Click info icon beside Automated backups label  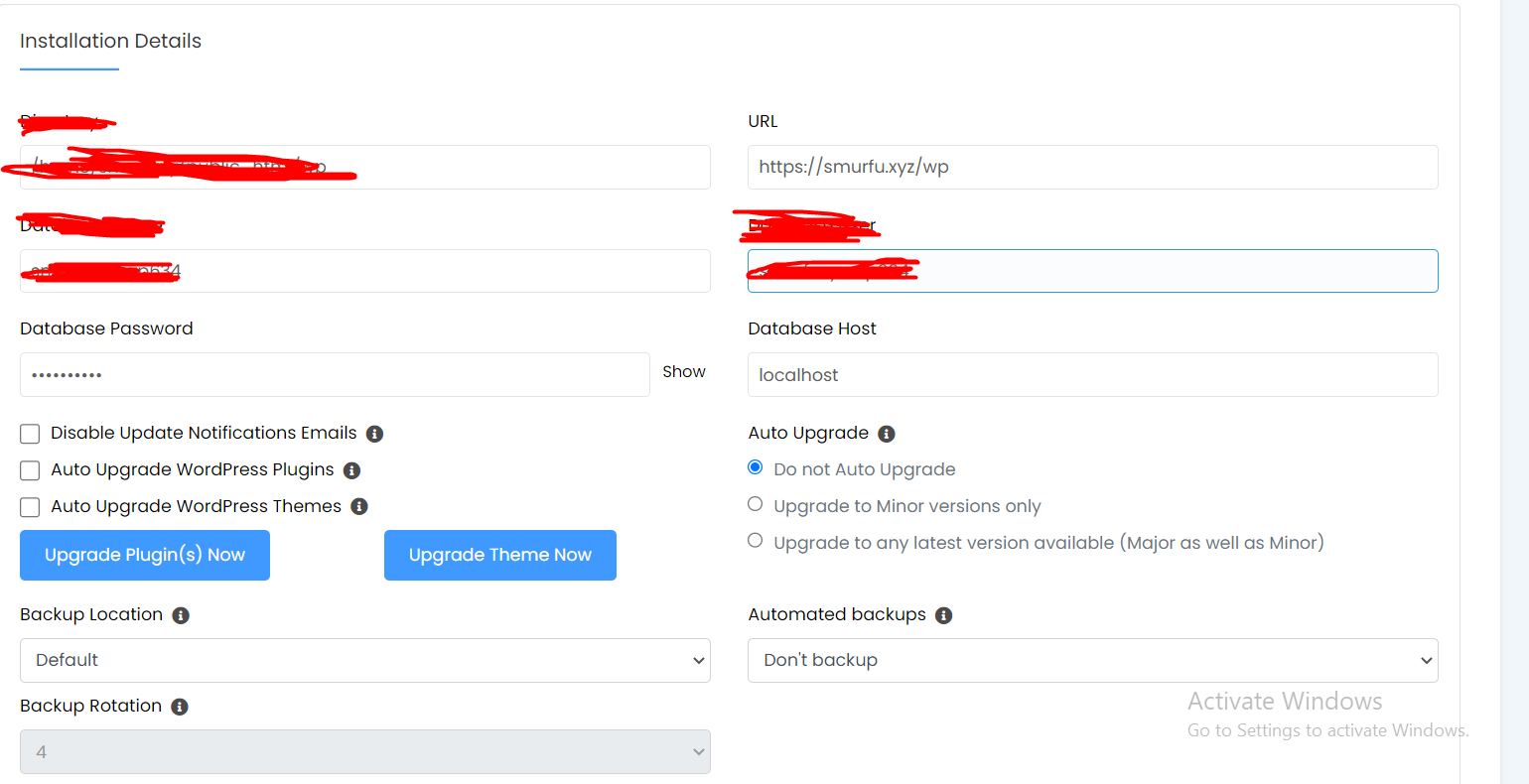coord(944,615)
